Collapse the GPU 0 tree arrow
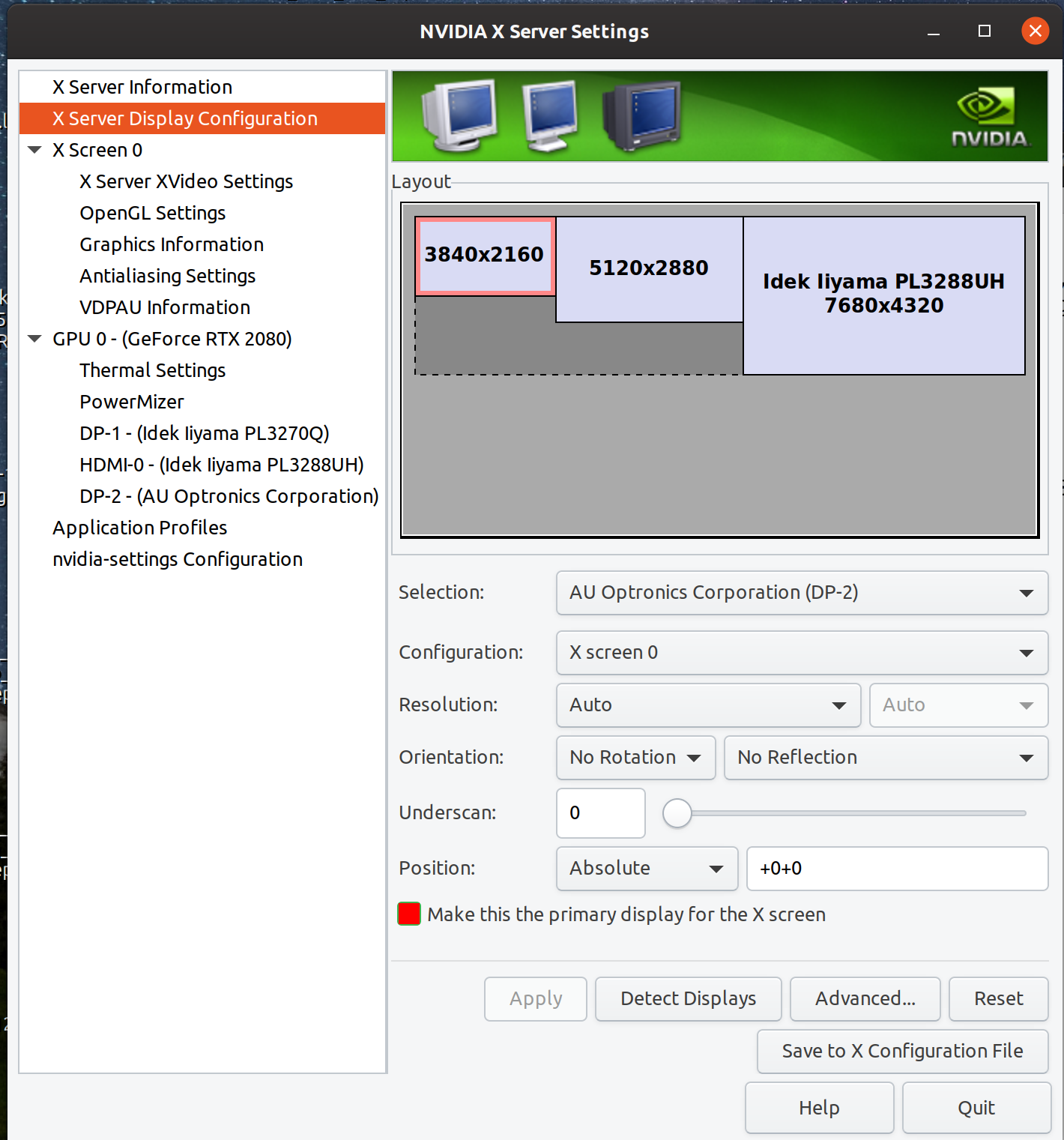The height and width of the screenshot is (1140, 1064). point(34,339)
